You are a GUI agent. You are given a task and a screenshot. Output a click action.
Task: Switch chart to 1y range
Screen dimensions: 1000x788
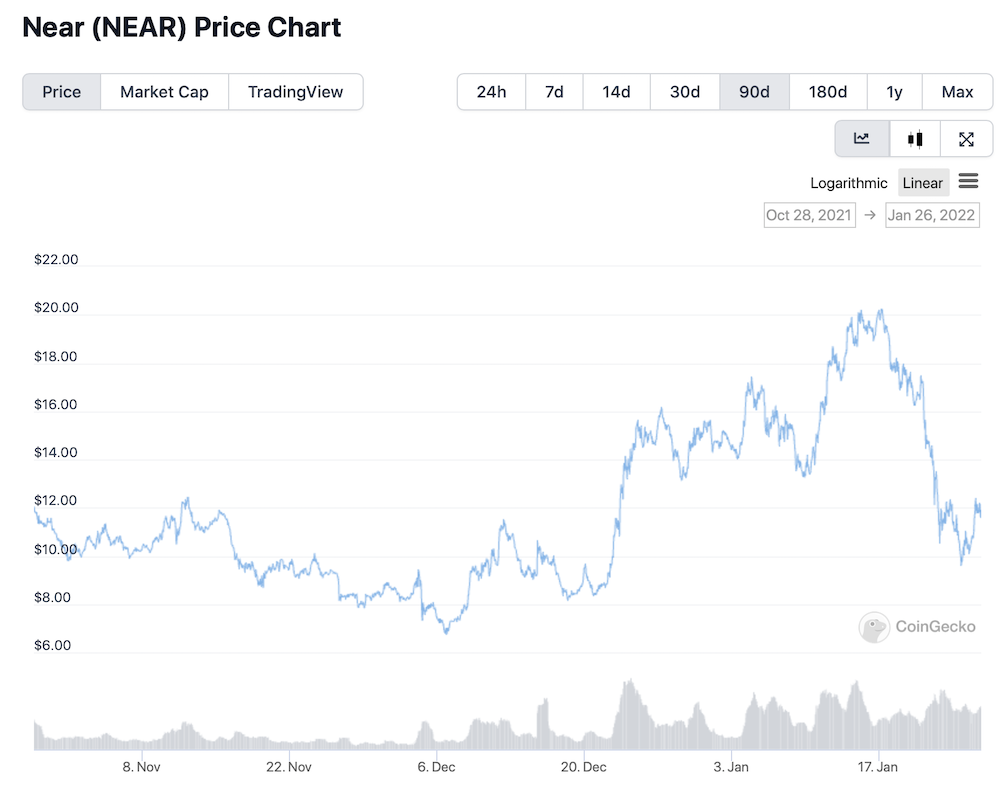894,92
